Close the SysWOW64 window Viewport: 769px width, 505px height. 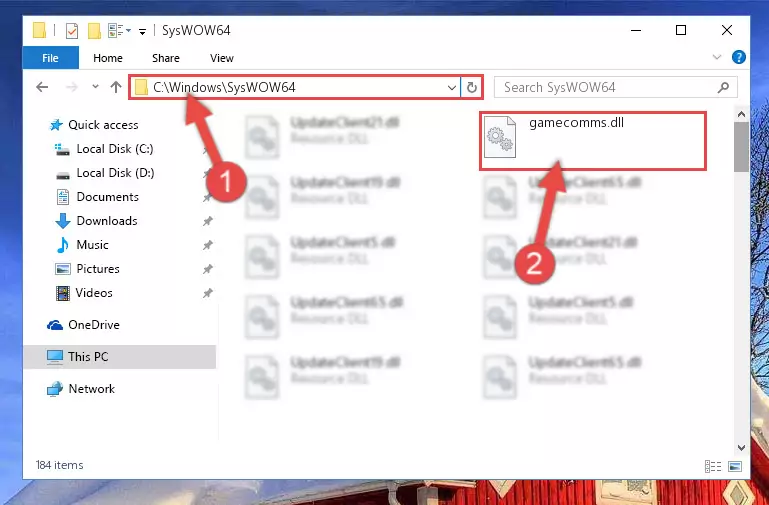tap(727, 30)
